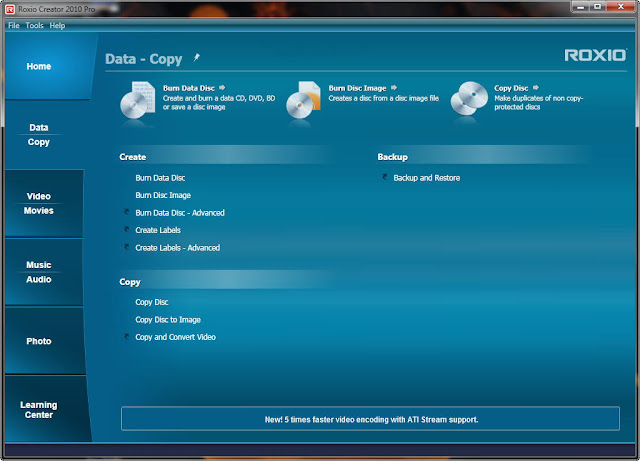
Task: Close the Roxio Creator window
Action: coord(621,7)
